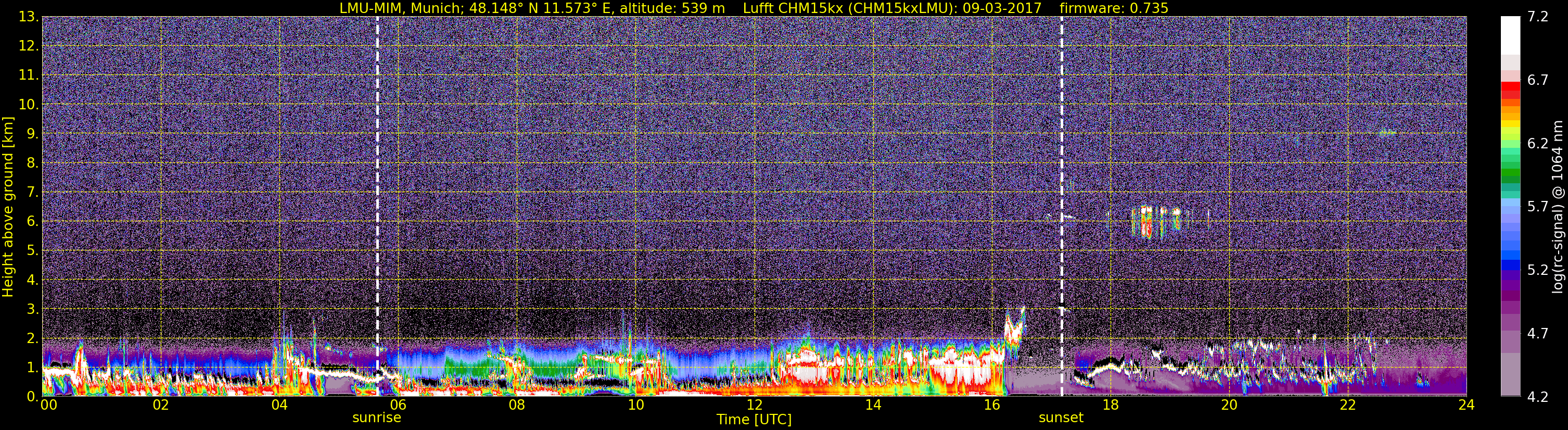The image size is (1568, 430).
Task: Click the height axis tick label '1.'
Action: pyautogui.click(x=32, y=368)
